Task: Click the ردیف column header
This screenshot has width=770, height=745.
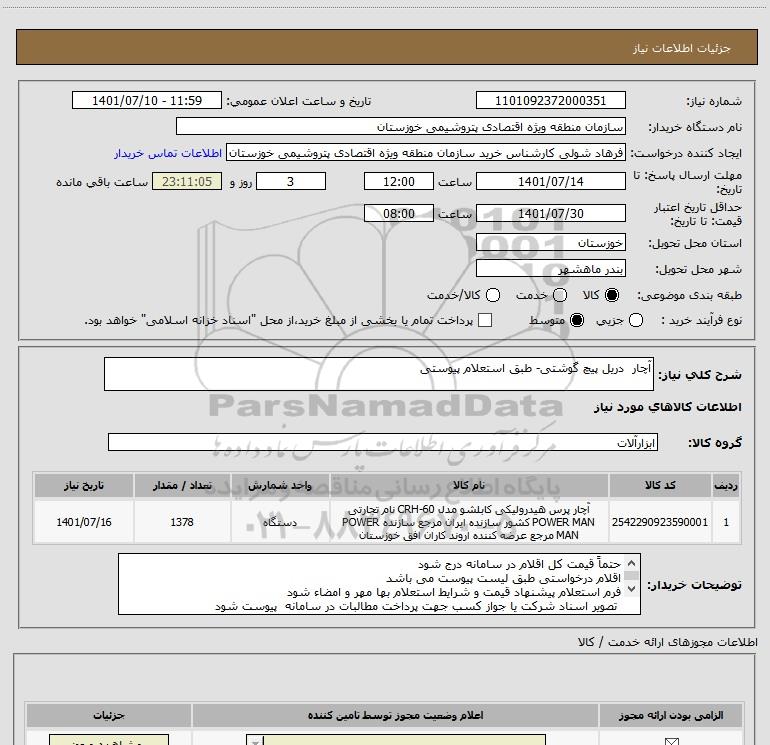Action: (x=726, y=486)
